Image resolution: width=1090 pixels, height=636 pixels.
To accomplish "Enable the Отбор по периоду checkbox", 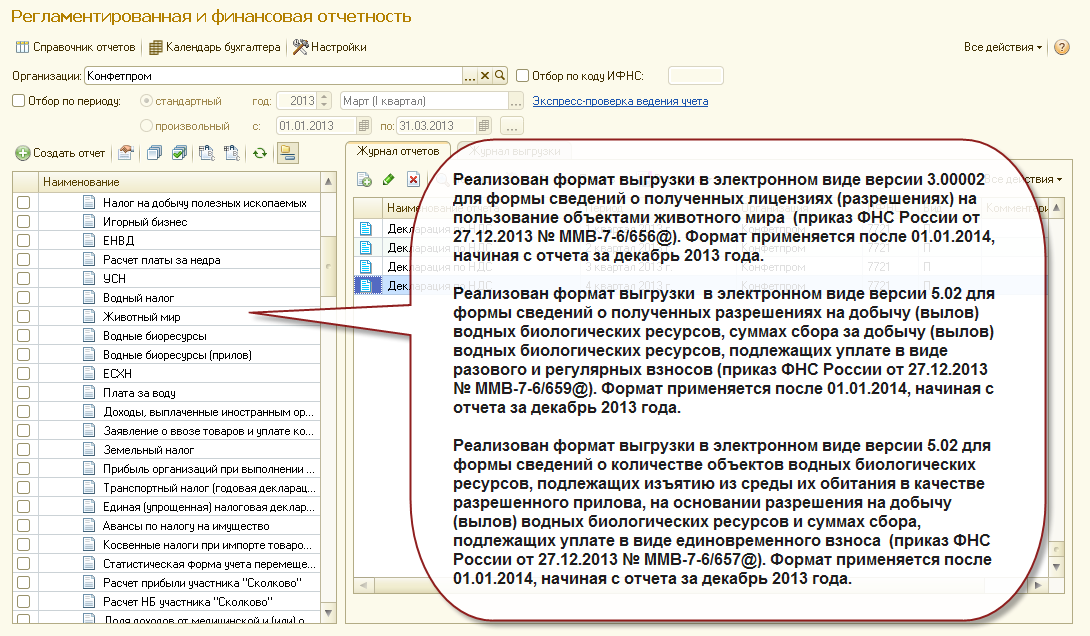I will [x=18, y=101].
